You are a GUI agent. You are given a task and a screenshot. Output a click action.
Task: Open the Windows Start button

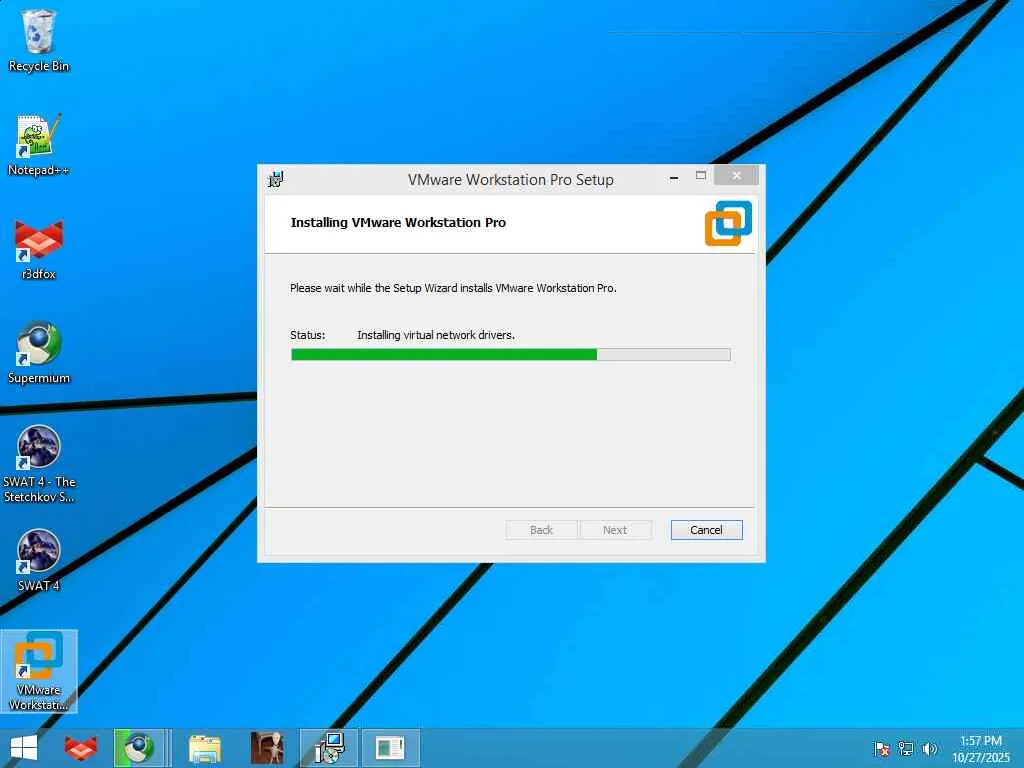coord(24,748)
